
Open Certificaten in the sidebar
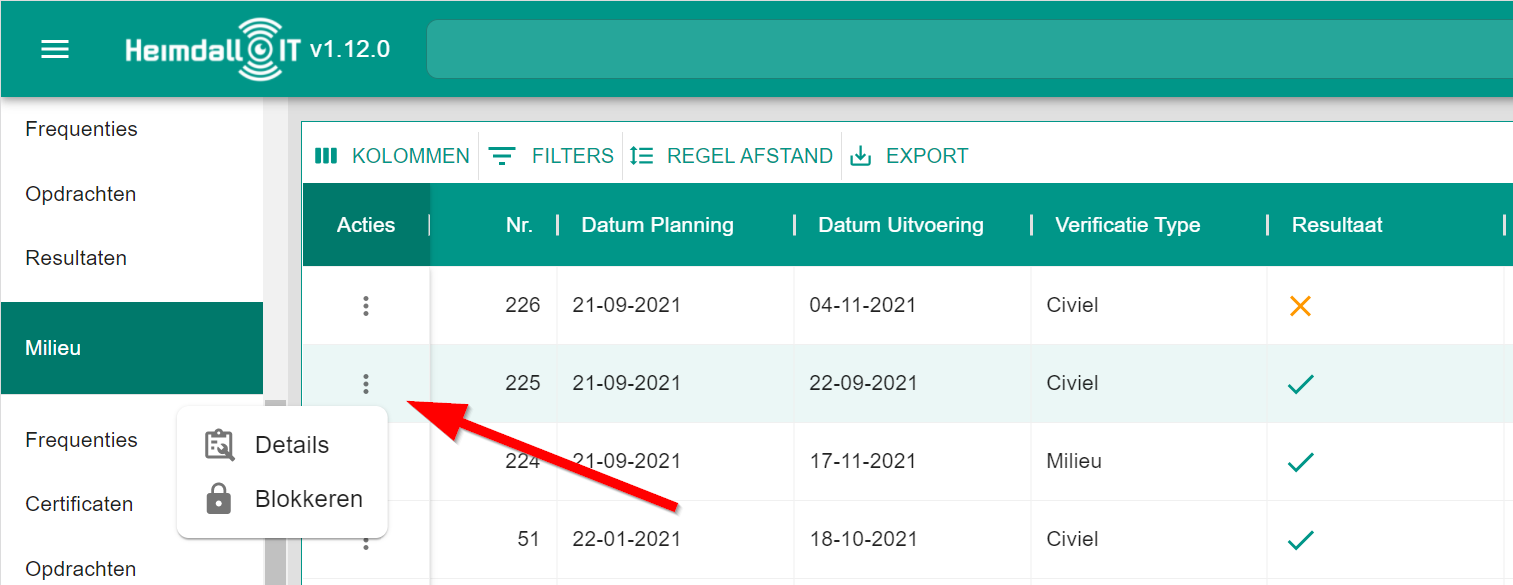pyautogui.click(x=79, y=504)
